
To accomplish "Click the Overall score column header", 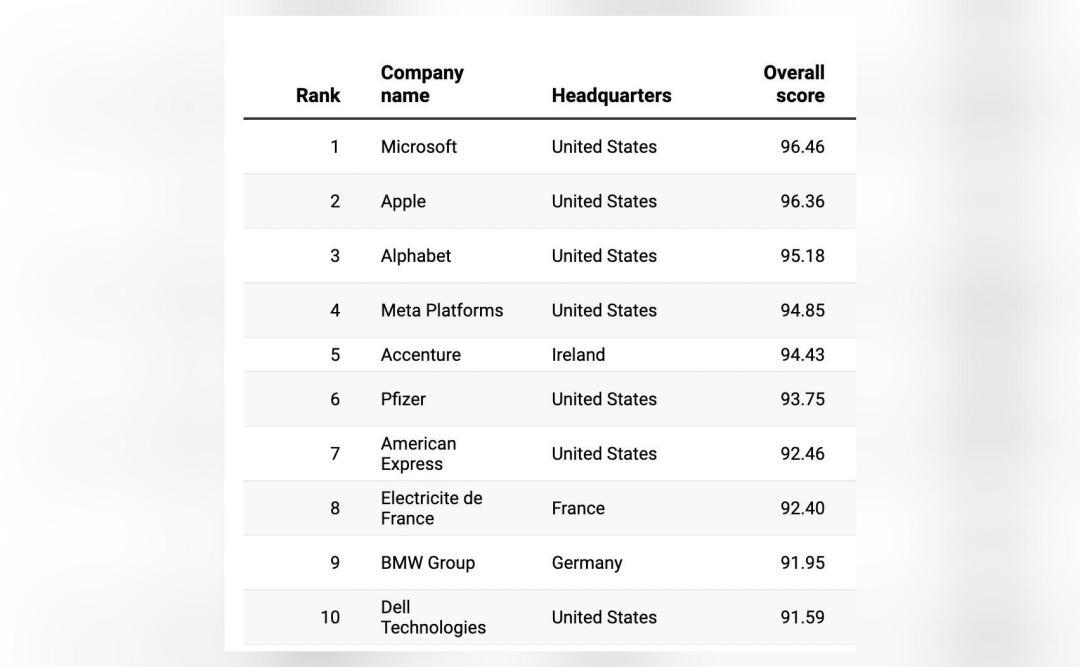I will (793, 84).
